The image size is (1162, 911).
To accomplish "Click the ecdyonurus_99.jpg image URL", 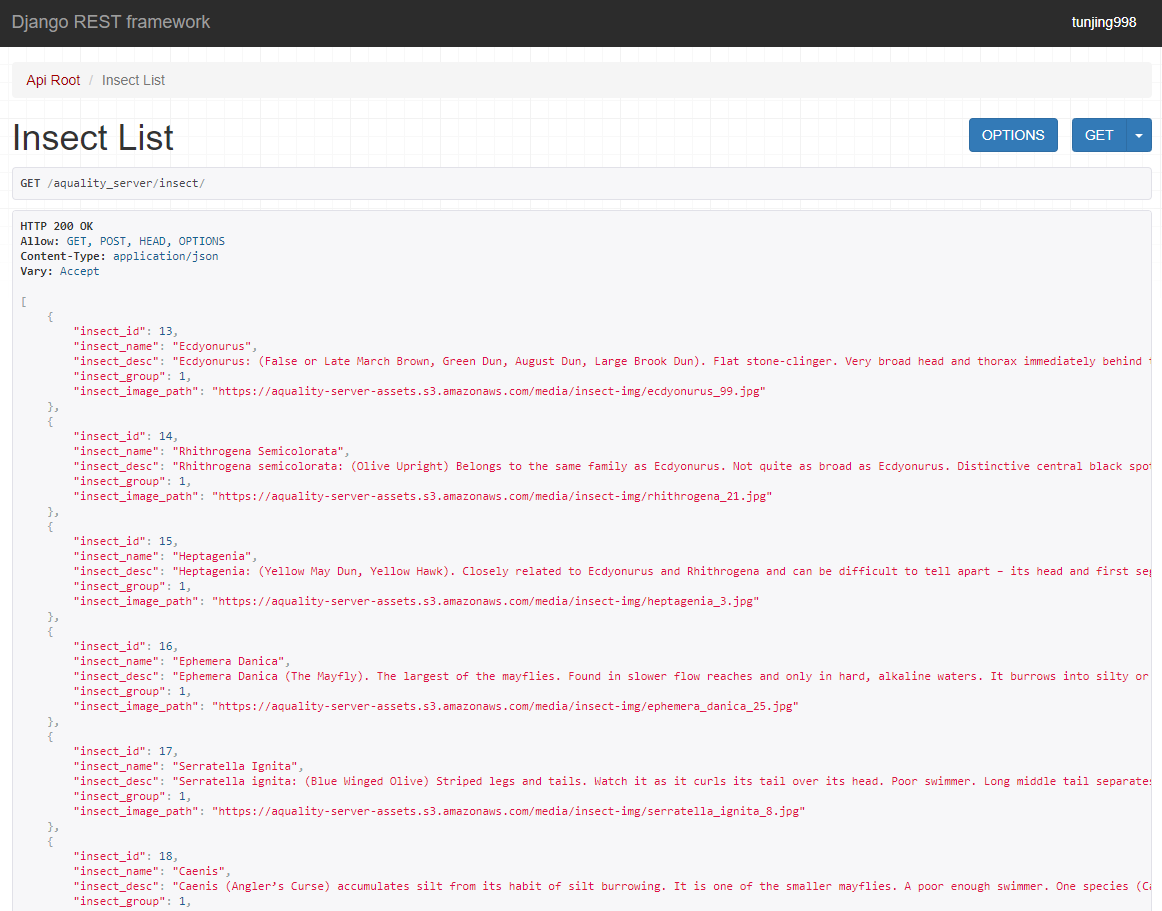I will (x=489, y=391).
